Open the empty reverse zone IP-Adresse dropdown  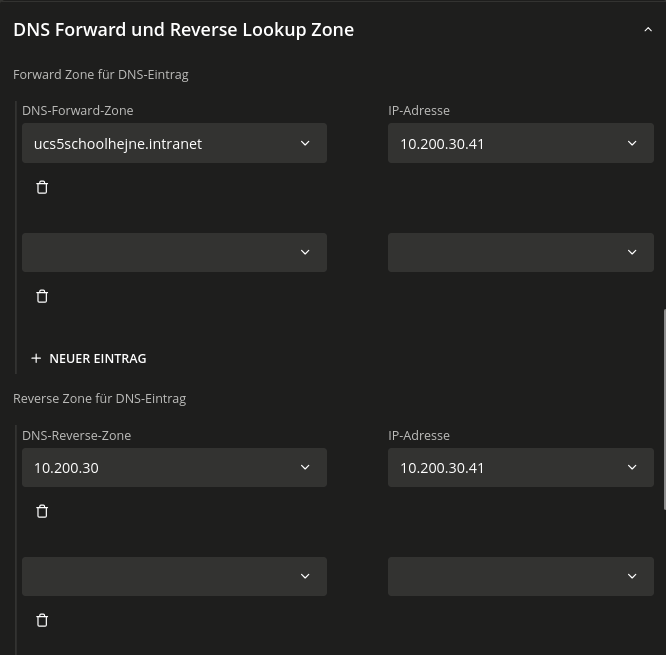(520, 576)
